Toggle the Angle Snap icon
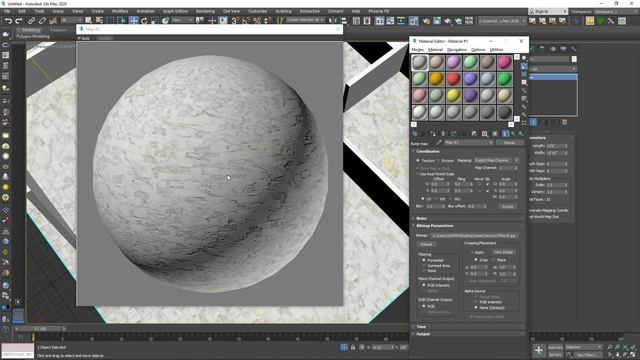640x360 pixels. coord(246,20)
